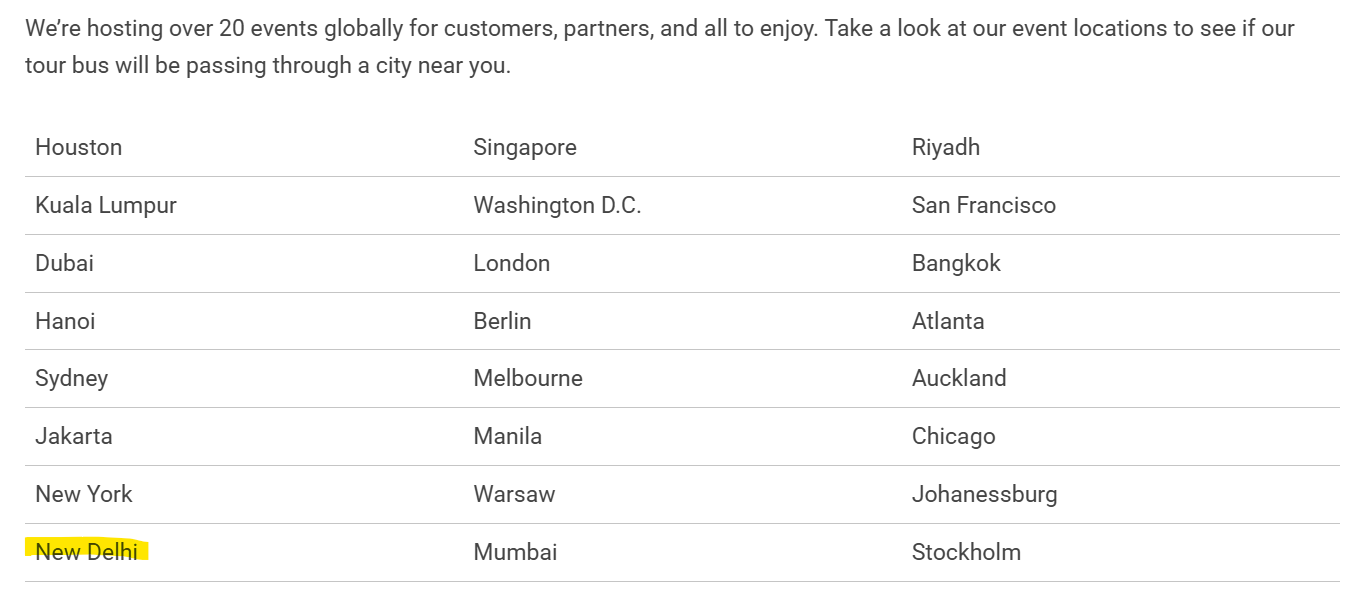
Task: Select Atlanta in the table
Action: coord(948,321)
